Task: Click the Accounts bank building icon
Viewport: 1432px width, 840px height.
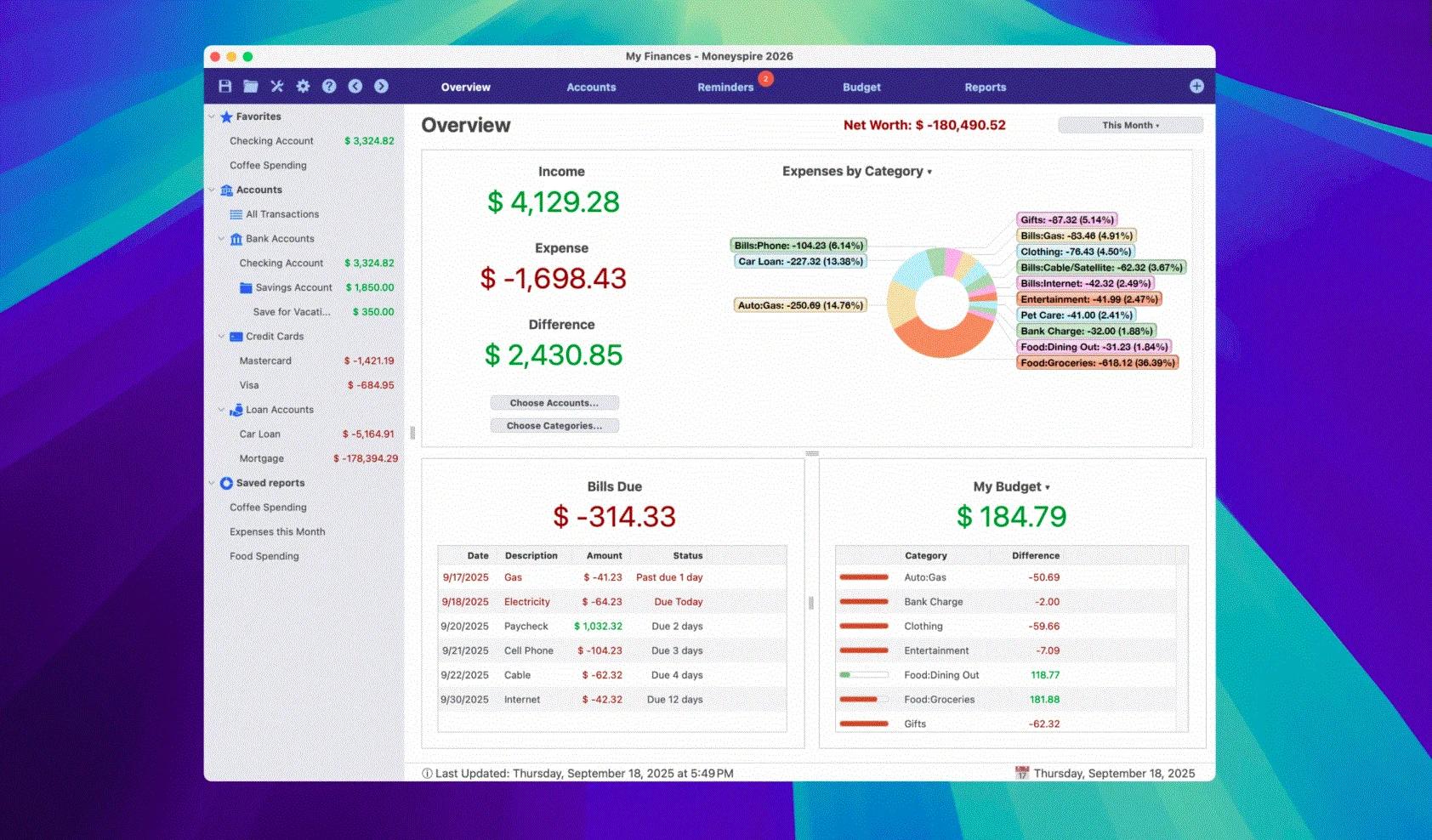Action: tap(226, 190)
